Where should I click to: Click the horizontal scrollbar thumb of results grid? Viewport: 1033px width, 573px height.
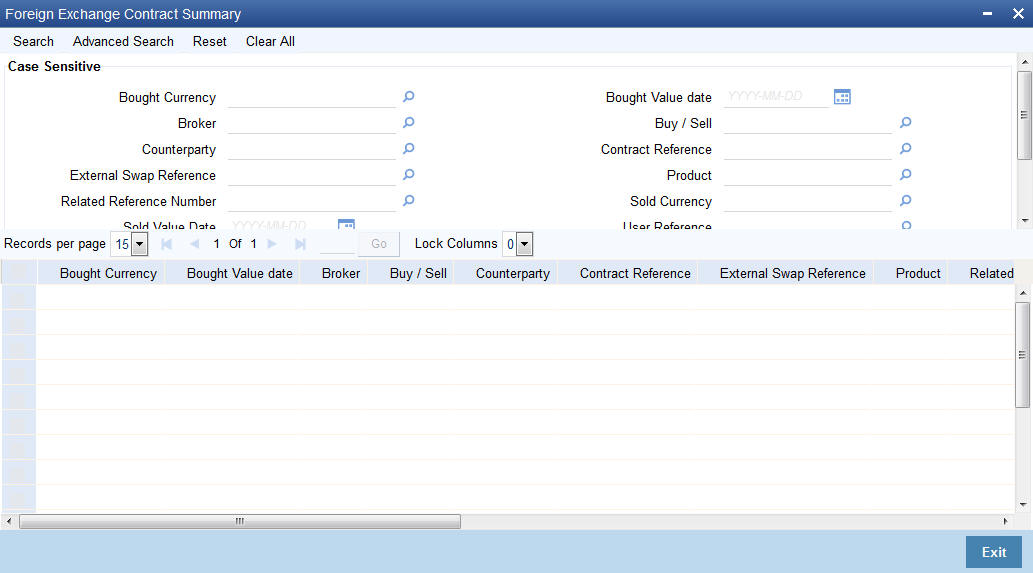[x=240, y=522]
